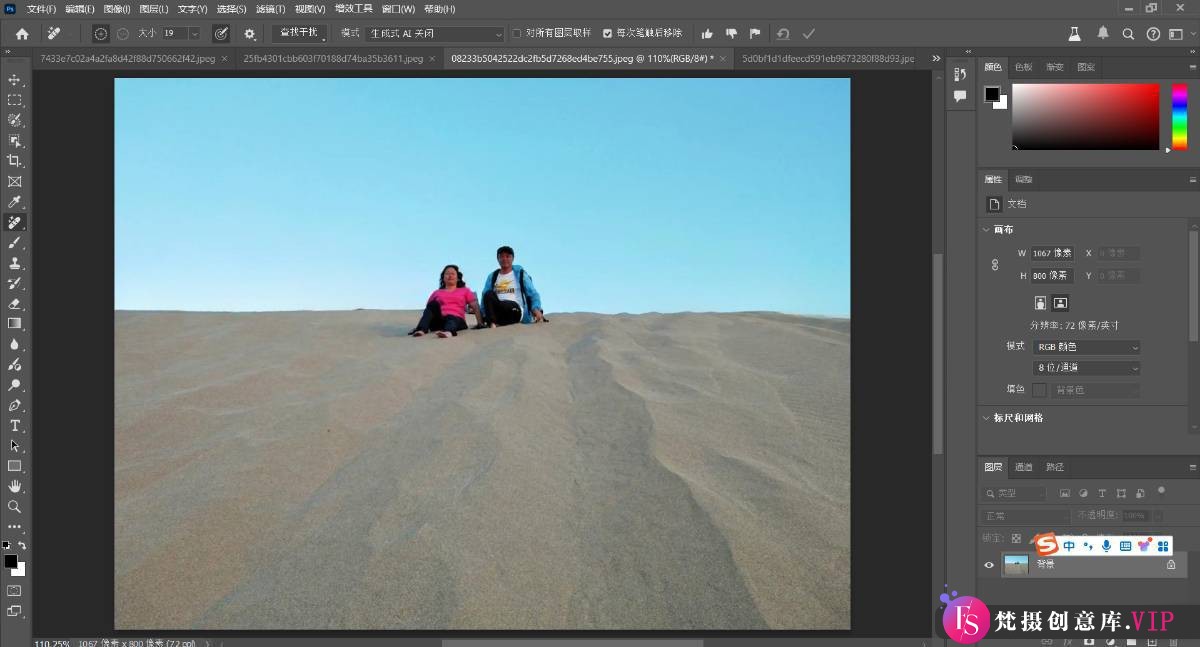
Task: Click the thumbs up feedback icon
Action: pos(708,34)
